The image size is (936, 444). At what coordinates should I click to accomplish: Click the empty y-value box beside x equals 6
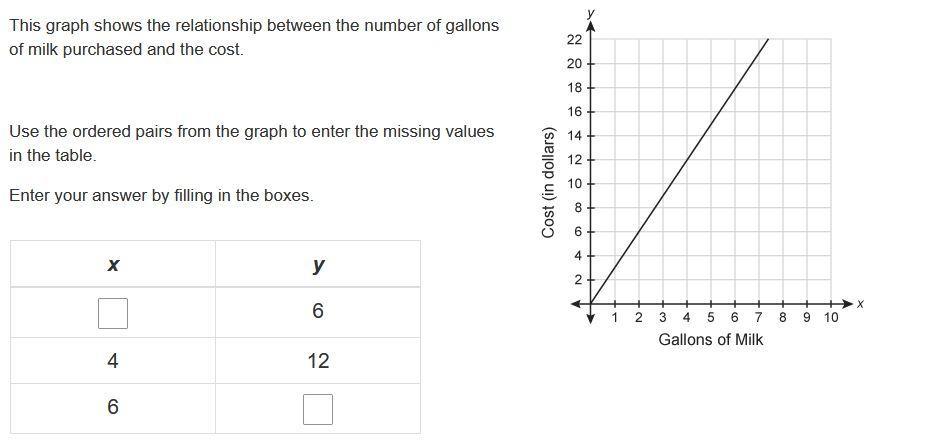point(318,409)
